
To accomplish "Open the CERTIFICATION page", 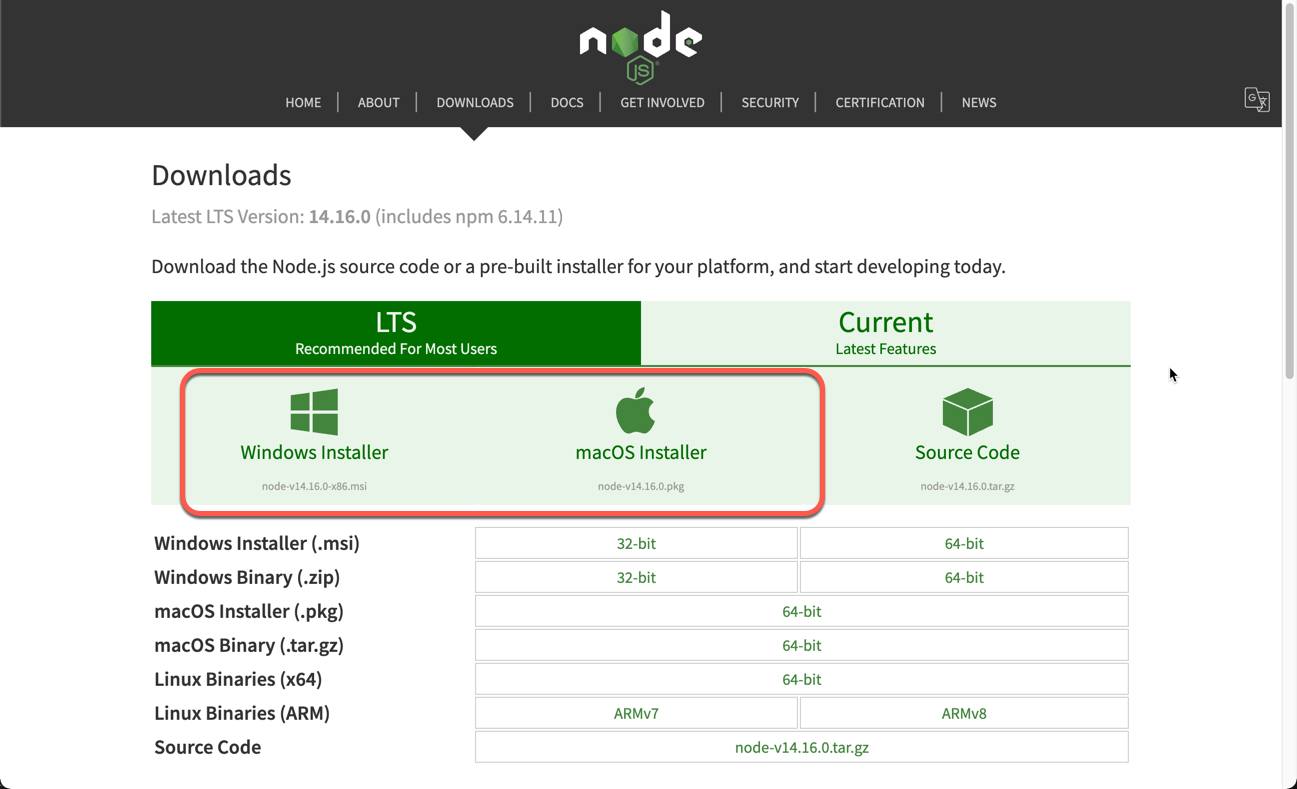I will click(x=879, y=102).
